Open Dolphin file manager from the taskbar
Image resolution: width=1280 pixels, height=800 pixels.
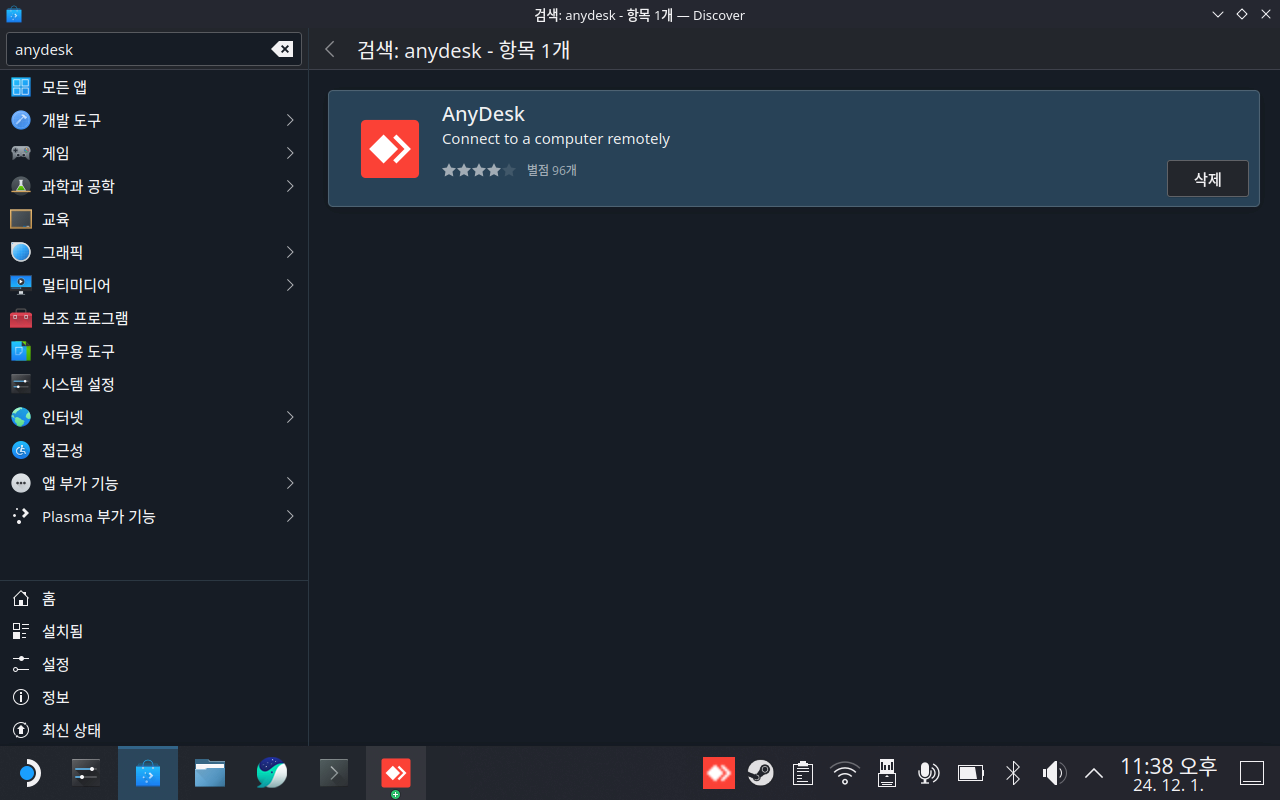210,773
